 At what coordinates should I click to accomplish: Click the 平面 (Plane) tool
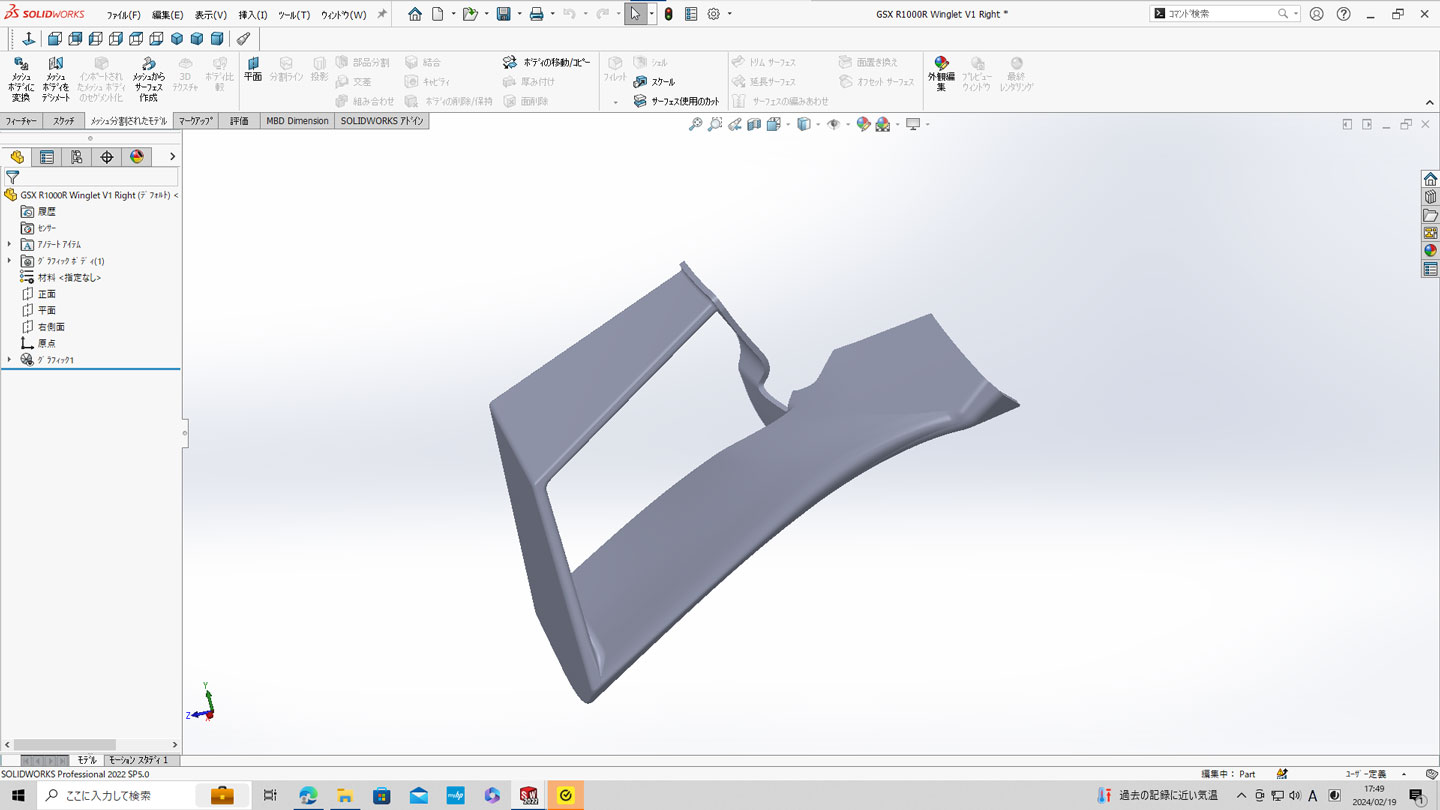coord(253,69)
